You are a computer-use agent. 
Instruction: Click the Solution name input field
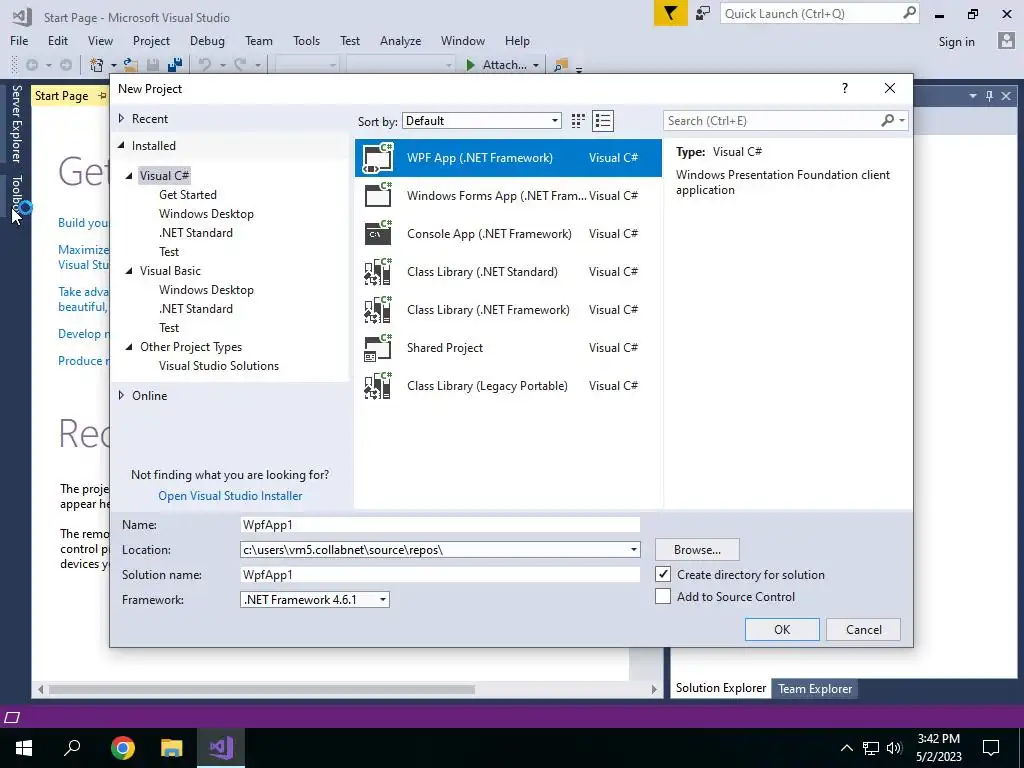coord(440,574)
